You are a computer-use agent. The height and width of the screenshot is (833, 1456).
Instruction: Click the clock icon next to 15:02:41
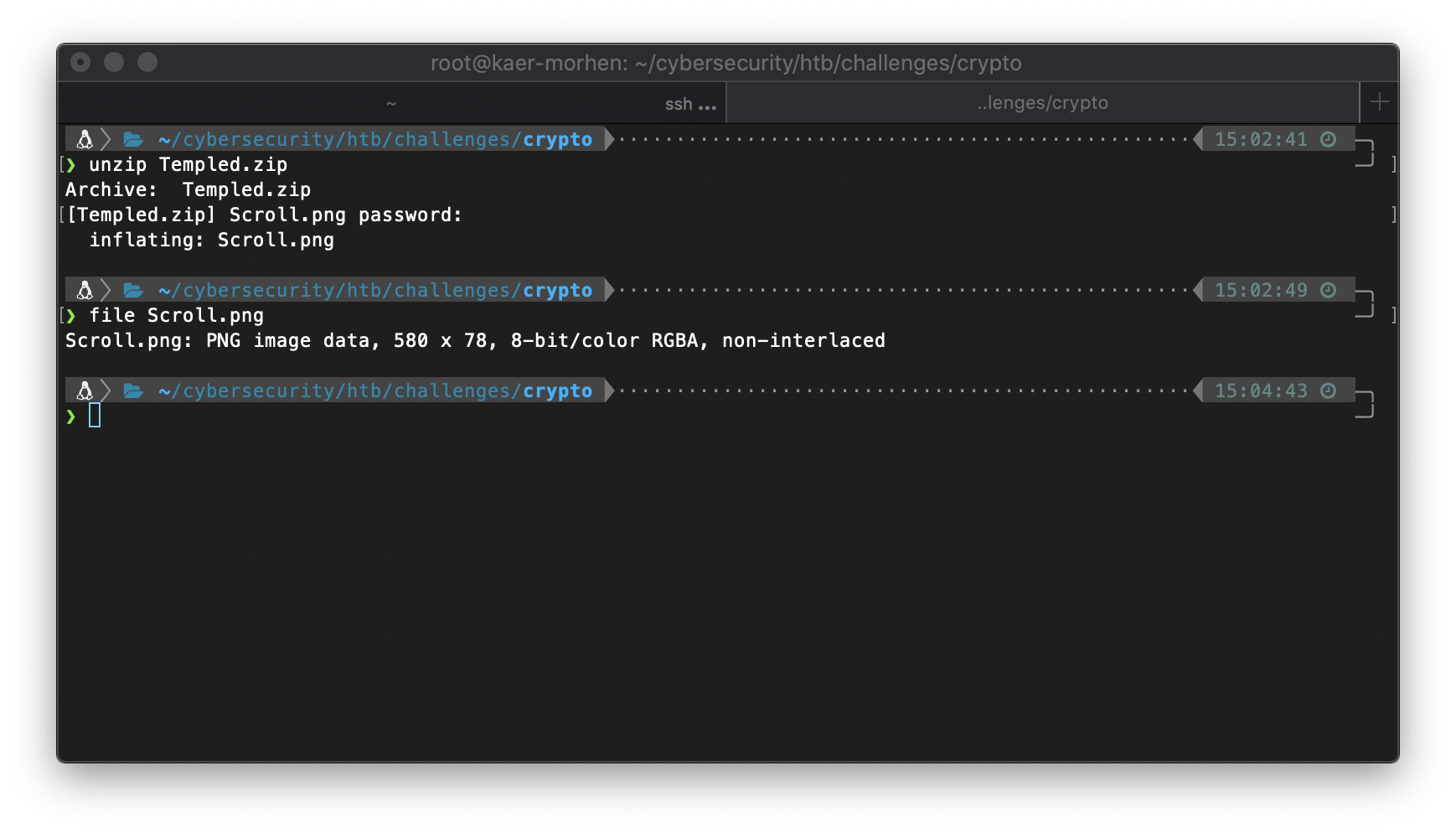coord(1329,139)
